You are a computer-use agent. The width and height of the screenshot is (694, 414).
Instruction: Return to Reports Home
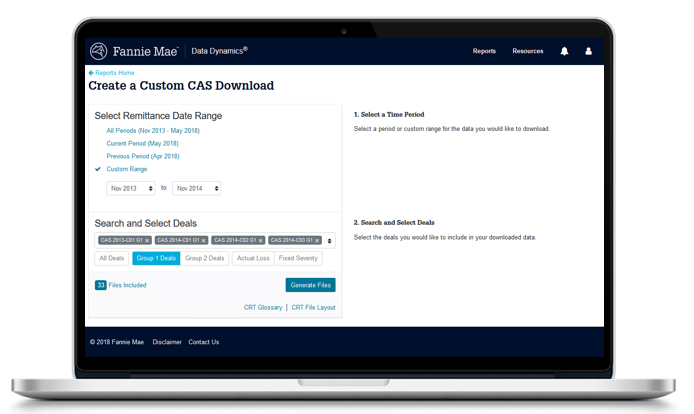(x=115, y=73)
